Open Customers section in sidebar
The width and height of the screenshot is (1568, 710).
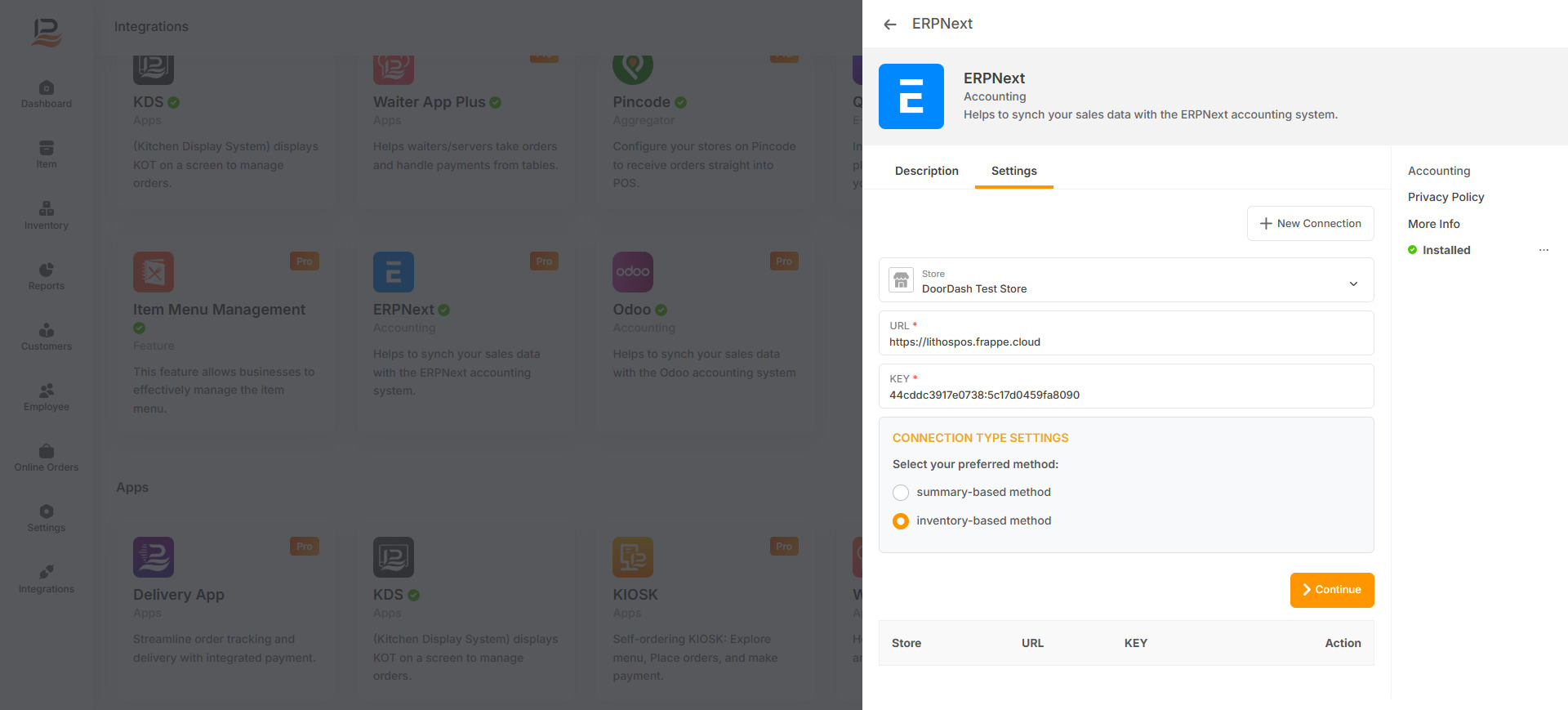click(x=47, y=337)
